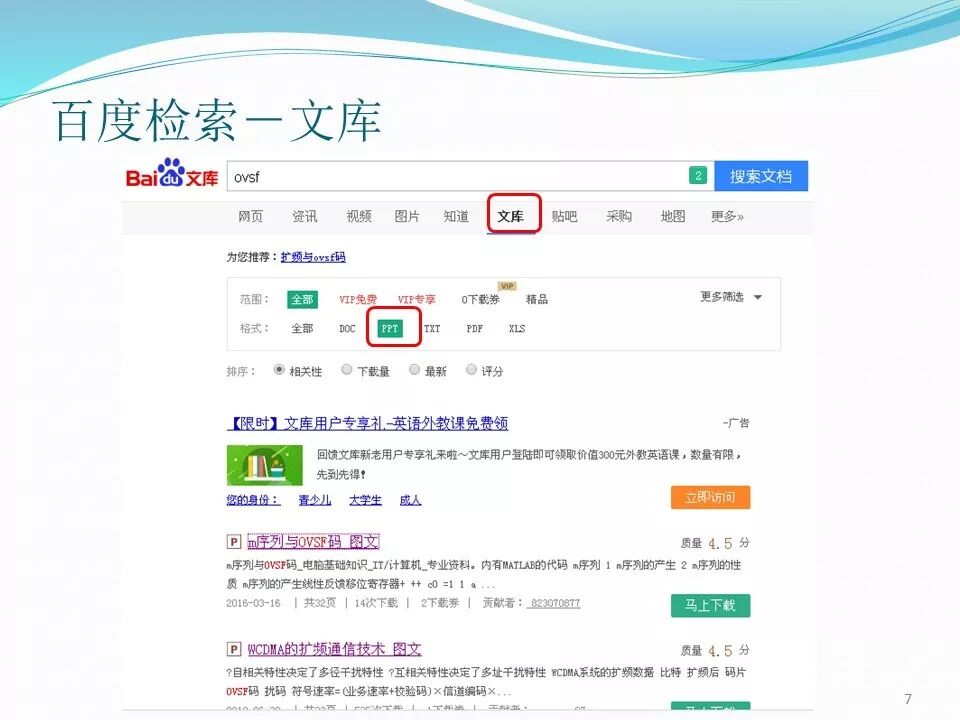Click the 14次下载 text in first result
This screenshot has height=720, width=960.
point(376,603)
